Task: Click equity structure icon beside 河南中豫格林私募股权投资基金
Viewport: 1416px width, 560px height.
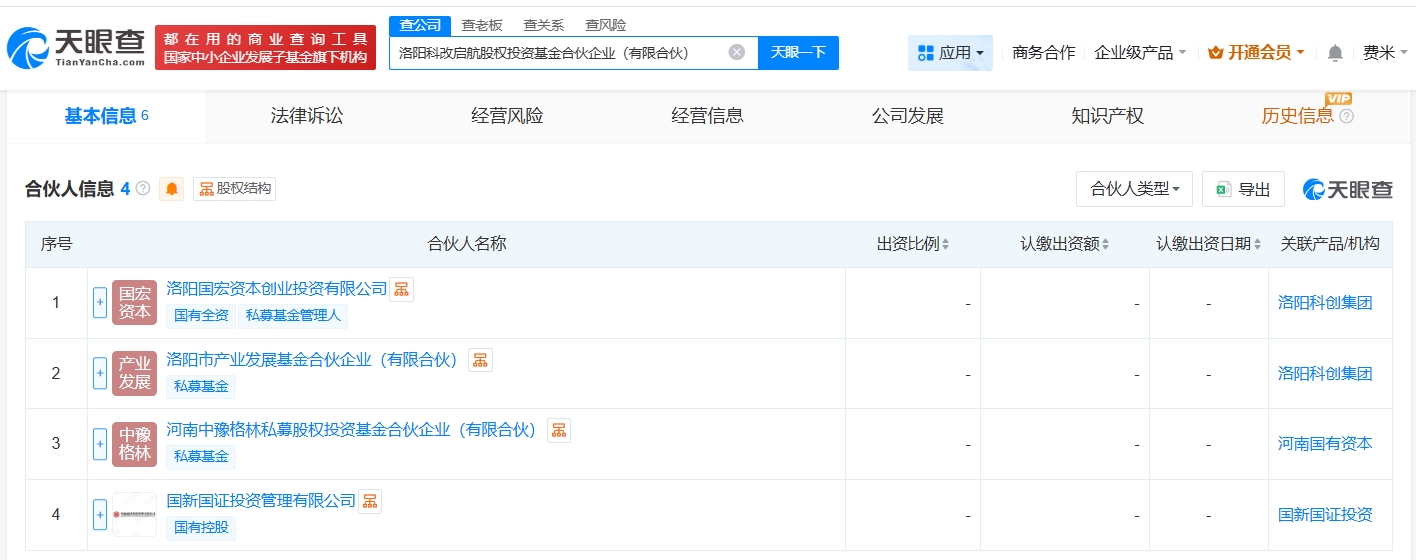Action: coord(558,430)
